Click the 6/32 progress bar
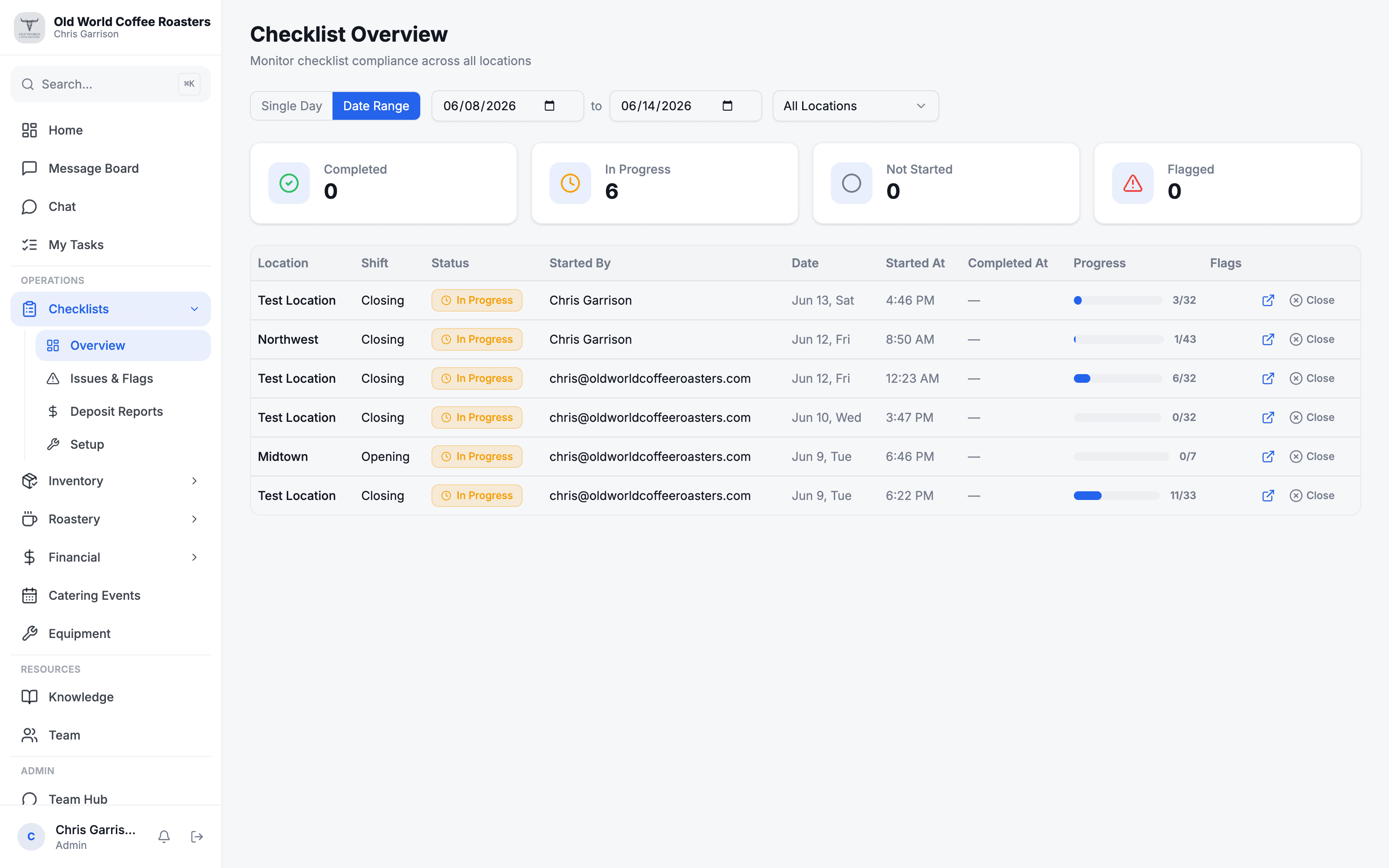The width and height of the screenshot is (1389, 868). pos(1118,378)
